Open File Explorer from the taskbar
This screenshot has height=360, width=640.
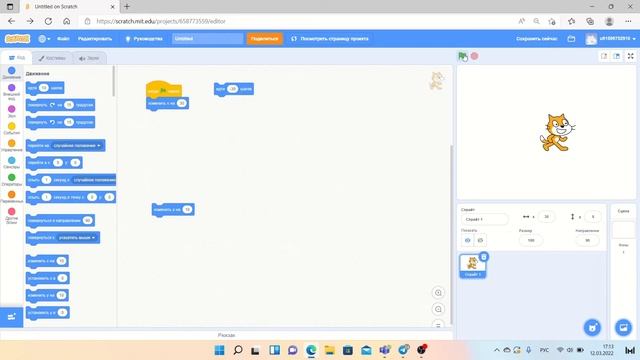329,350
